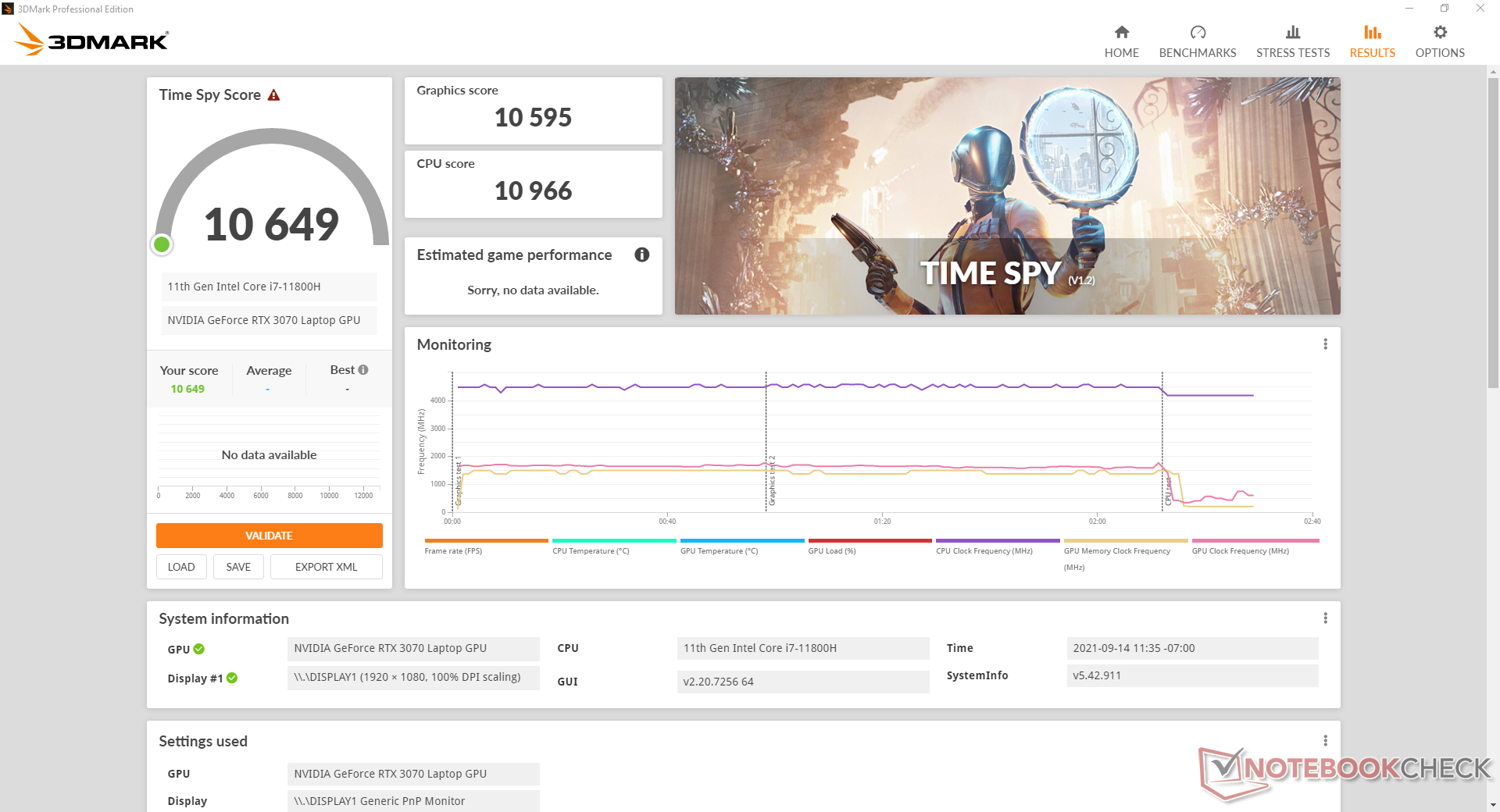Click the System information GPU name field

coord(413,648)
